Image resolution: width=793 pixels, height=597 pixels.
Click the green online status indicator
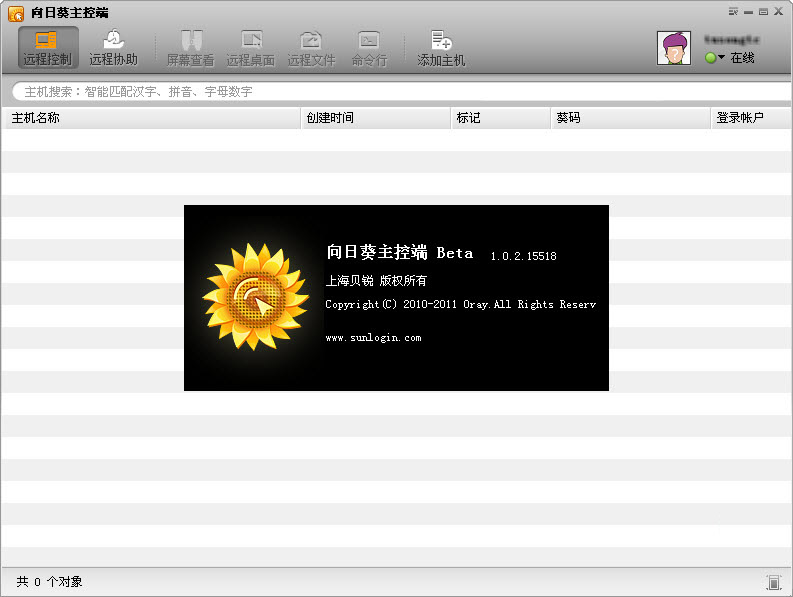pos(711,58)
